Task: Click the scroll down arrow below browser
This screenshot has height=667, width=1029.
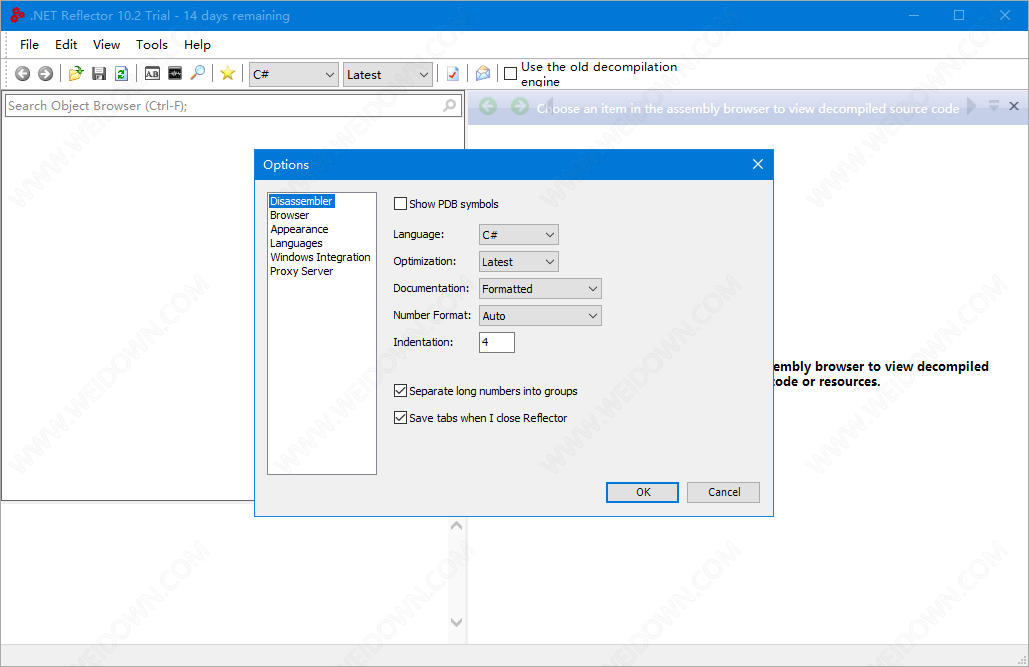Action: click(x=456, y=621)
